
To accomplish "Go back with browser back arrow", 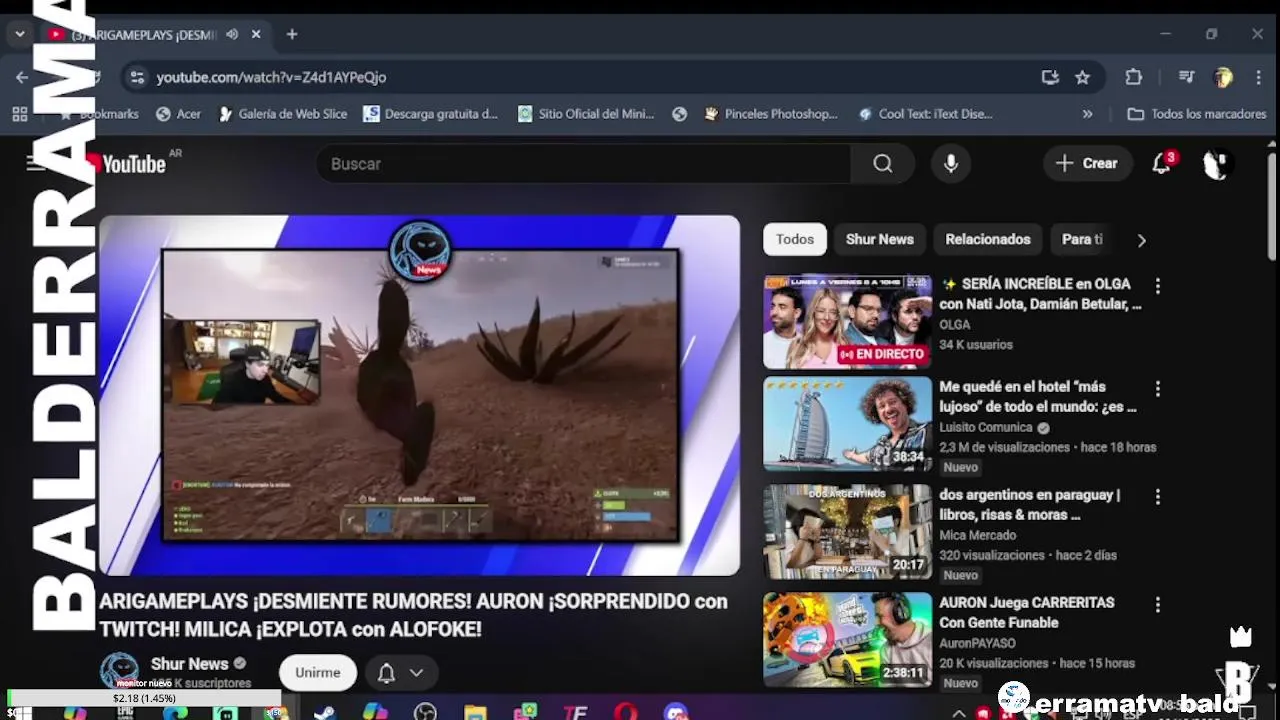I will pos(22,77).
